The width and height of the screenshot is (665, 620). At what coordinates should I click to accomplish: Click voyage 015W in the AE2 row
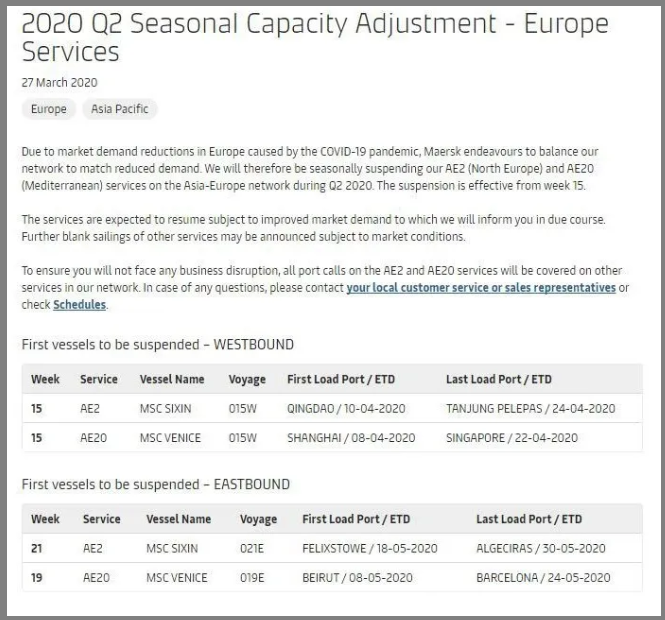coord(243,409)
